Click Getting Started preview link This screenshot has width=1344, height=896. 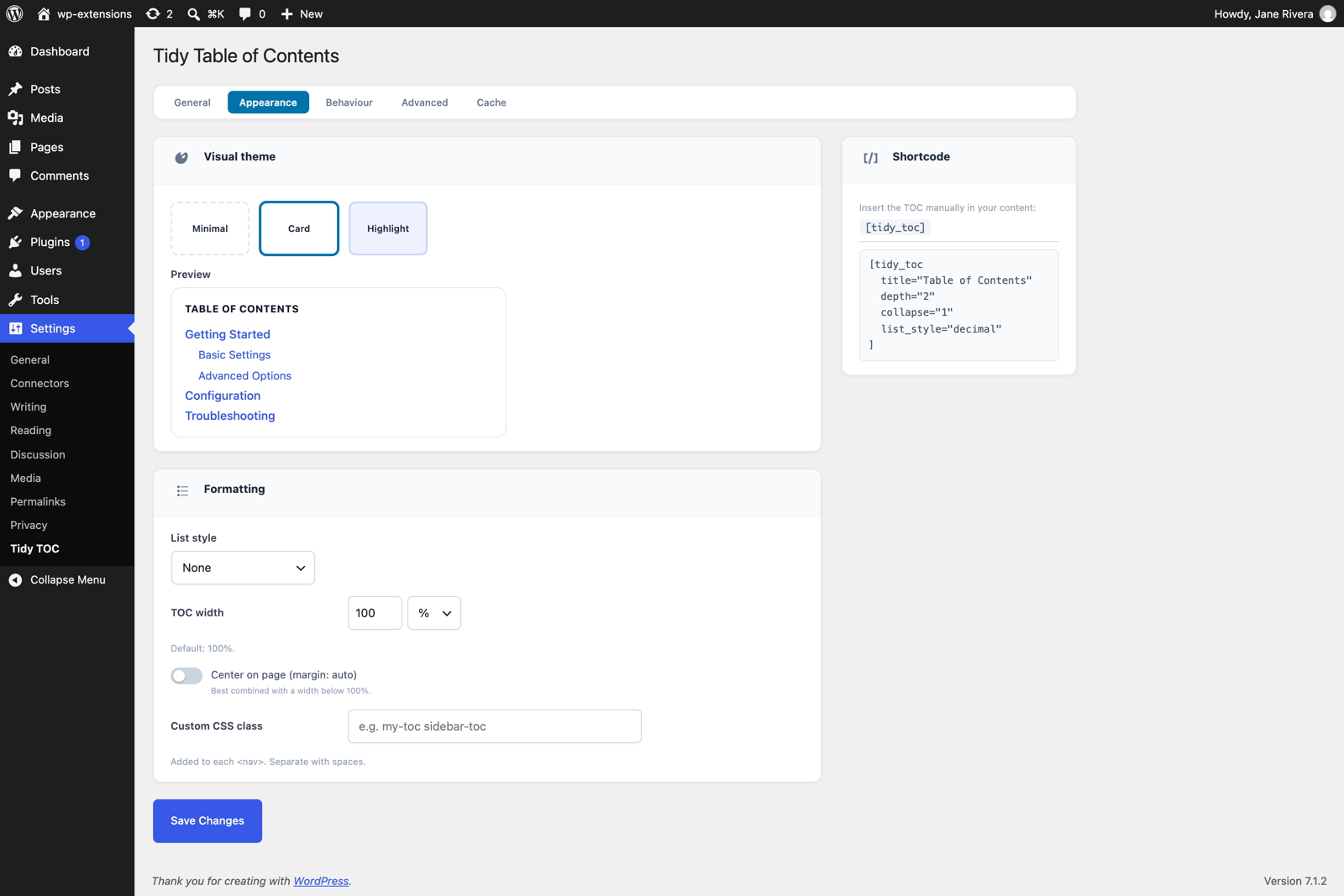tap(228, 334)
